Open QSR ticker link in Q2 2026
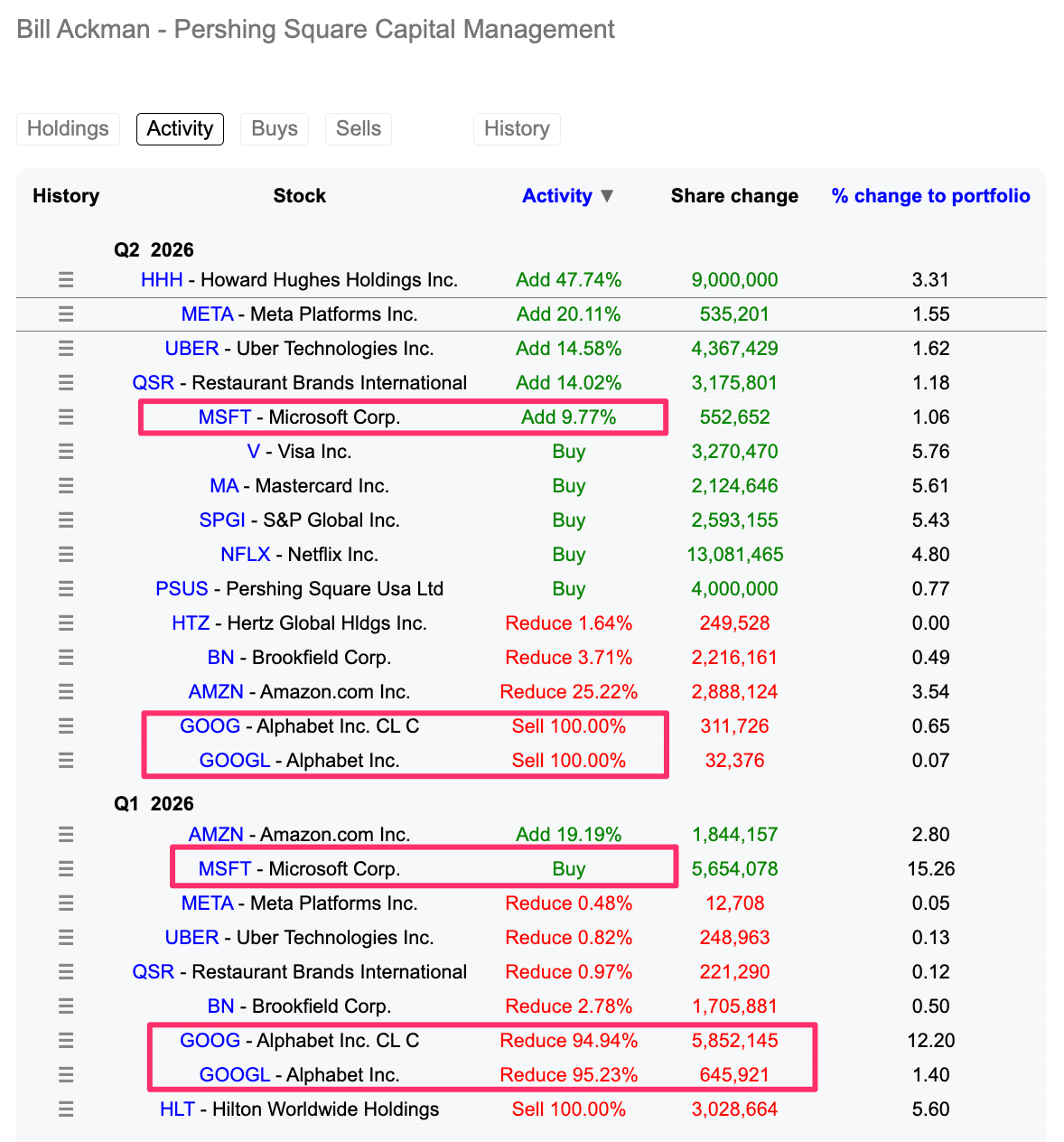Viewport: 1064px width, 1142px height. [x=154, y=383]
